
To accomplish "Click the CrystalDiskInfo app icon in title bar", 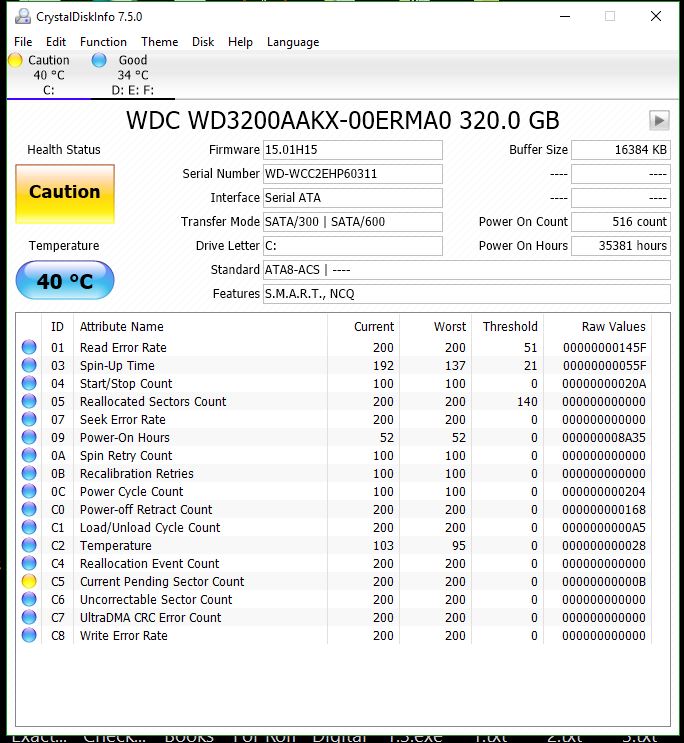I will pyautogui.click(x=22, y=17).
